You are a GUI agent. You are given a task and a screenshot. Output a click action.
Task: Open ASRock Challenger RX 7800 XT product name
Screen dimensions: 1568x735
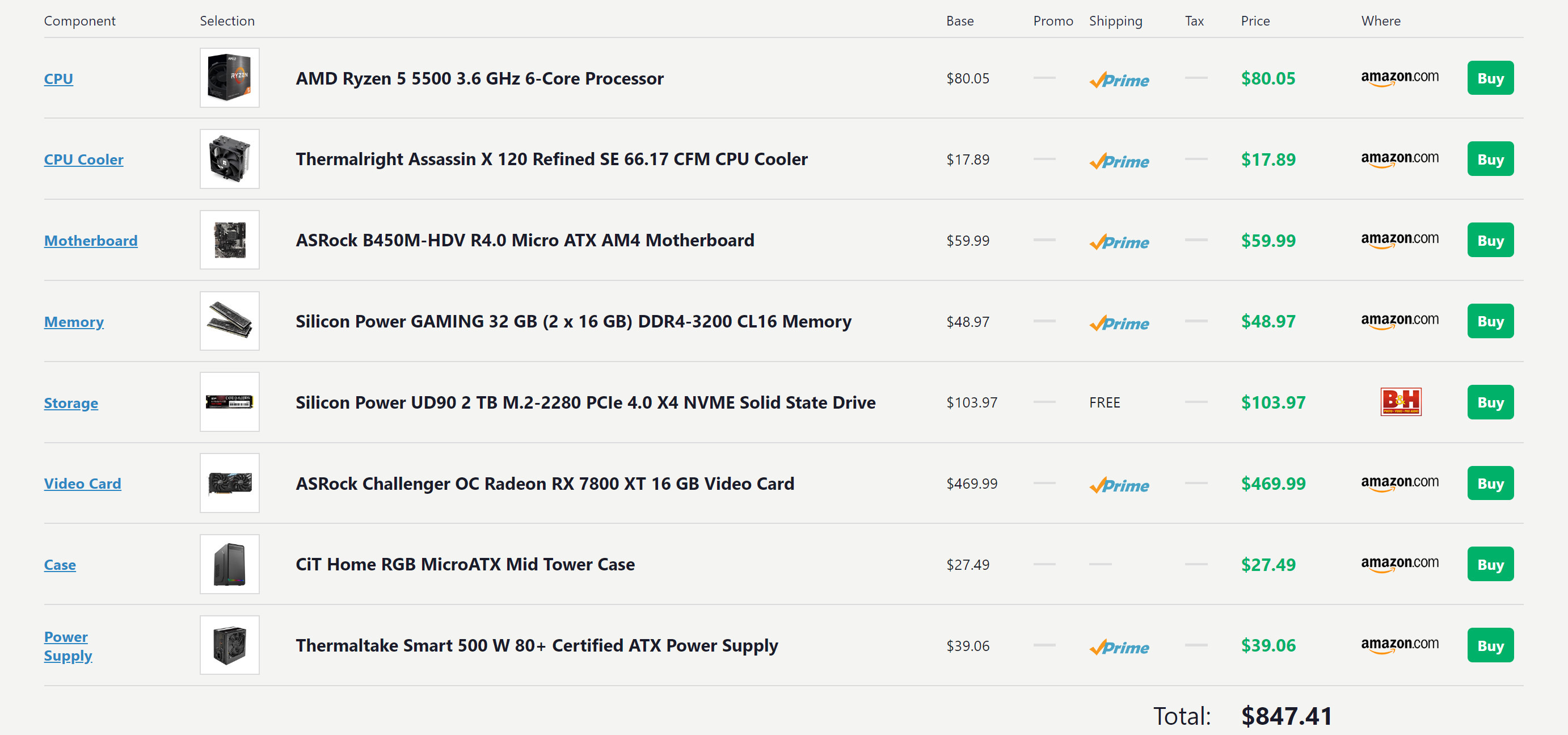(545, 484)
